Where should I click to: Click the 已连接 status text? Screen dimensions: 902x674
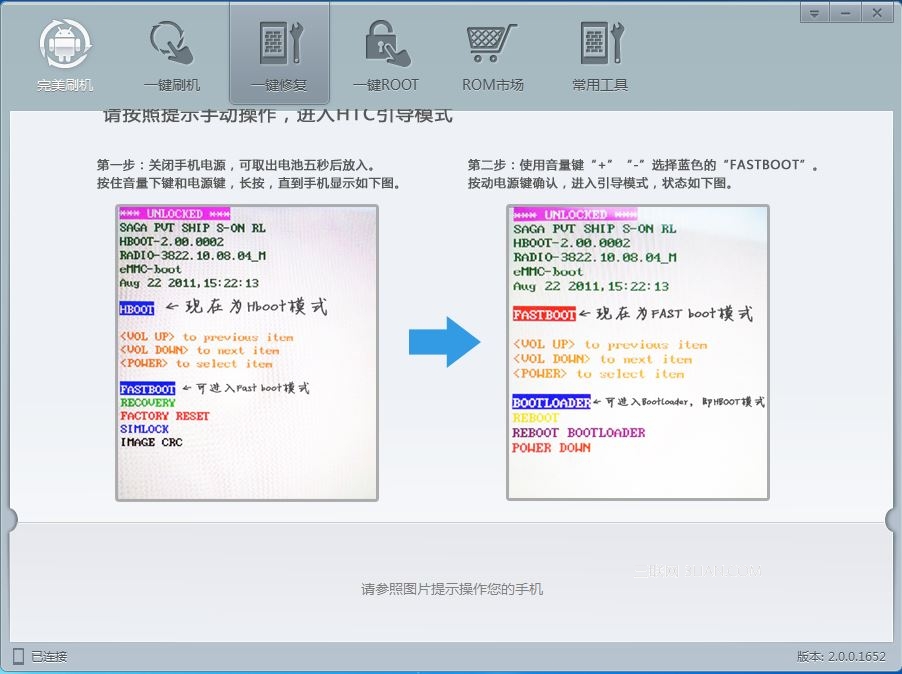[49, 656]
